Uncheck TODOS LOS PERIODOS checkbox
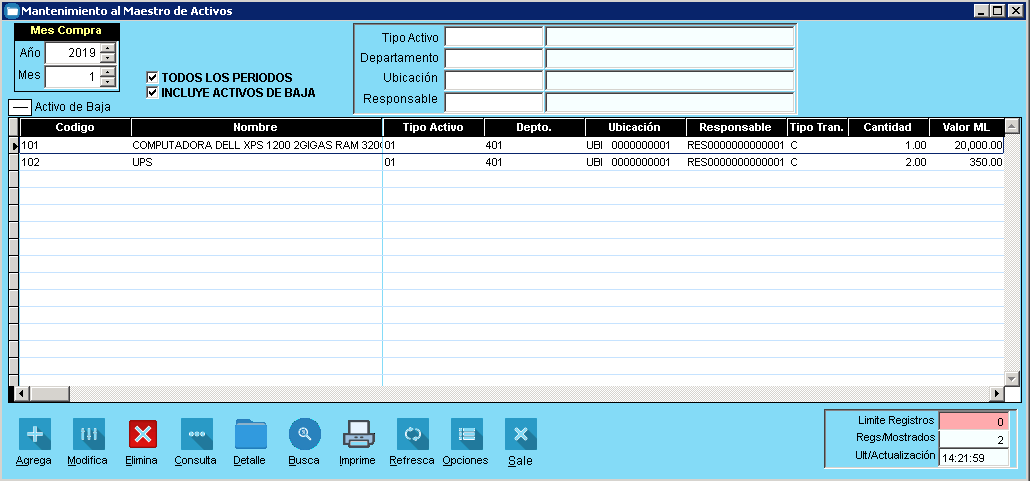 pos(153,77)
